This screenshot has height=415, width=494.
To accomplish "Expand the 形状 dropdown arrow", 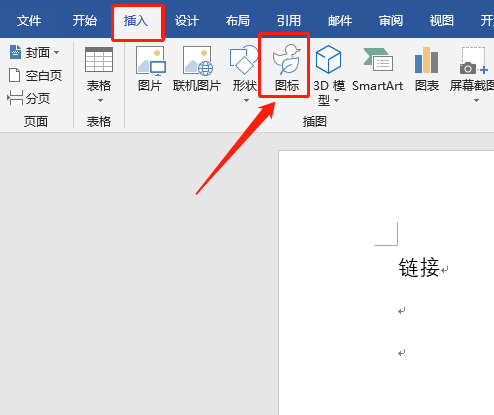I will (246, 100).
